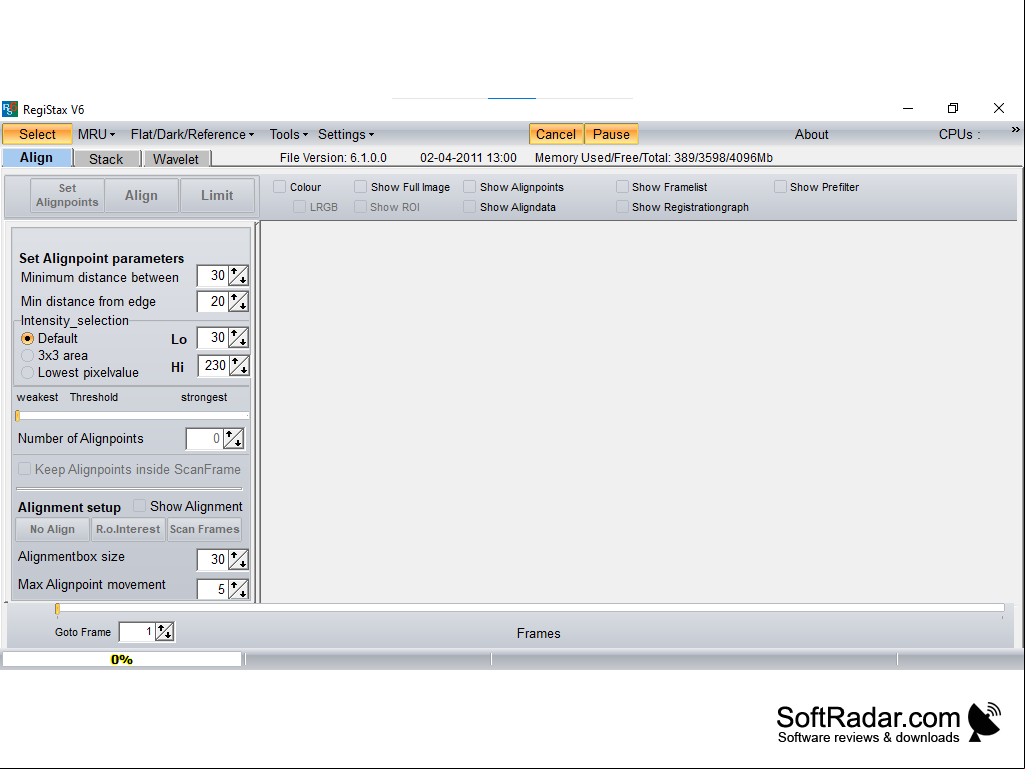The width and height of the screenshot is (1025, 769).
Task: Enable Show Full Image checkbox
Action: (360, 187)
